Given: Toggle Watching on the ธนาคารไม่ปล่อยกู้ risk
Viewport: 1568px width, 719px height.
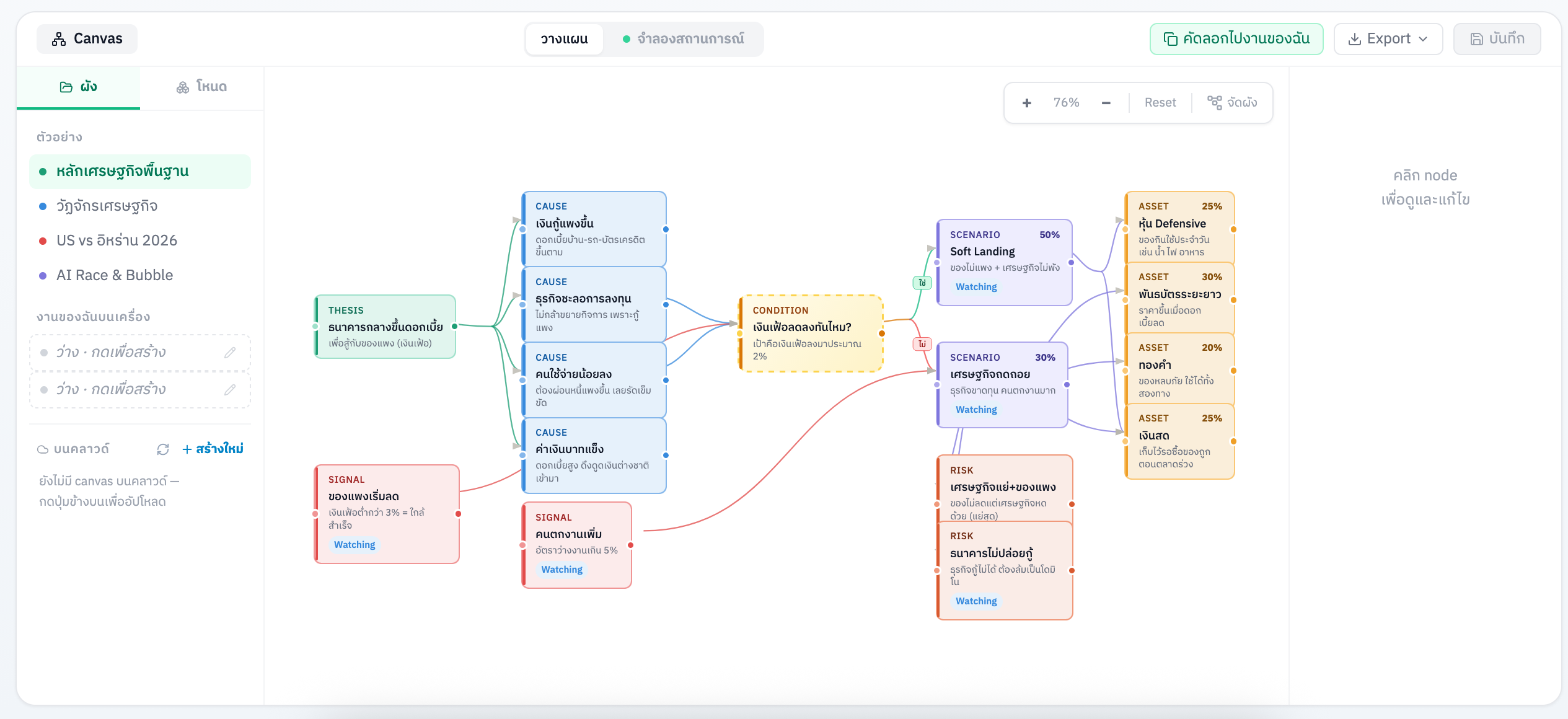Looking at the screenshot, I should point(976,601).
